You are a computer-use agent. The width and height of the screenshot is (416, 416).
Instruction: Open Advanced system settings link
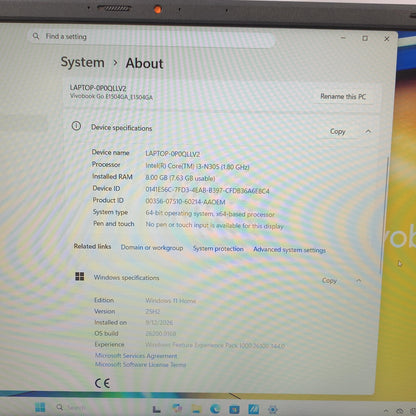pos(290,250)
